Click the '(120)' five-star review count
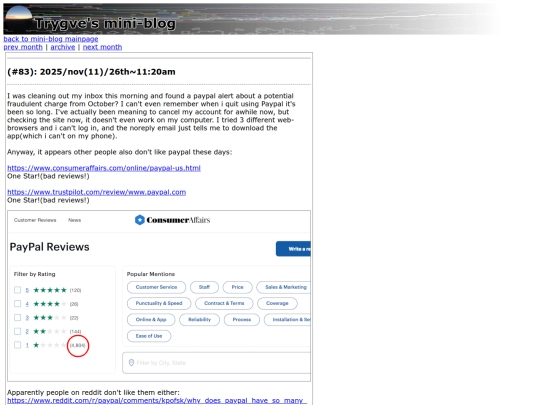 click(75, 290)
